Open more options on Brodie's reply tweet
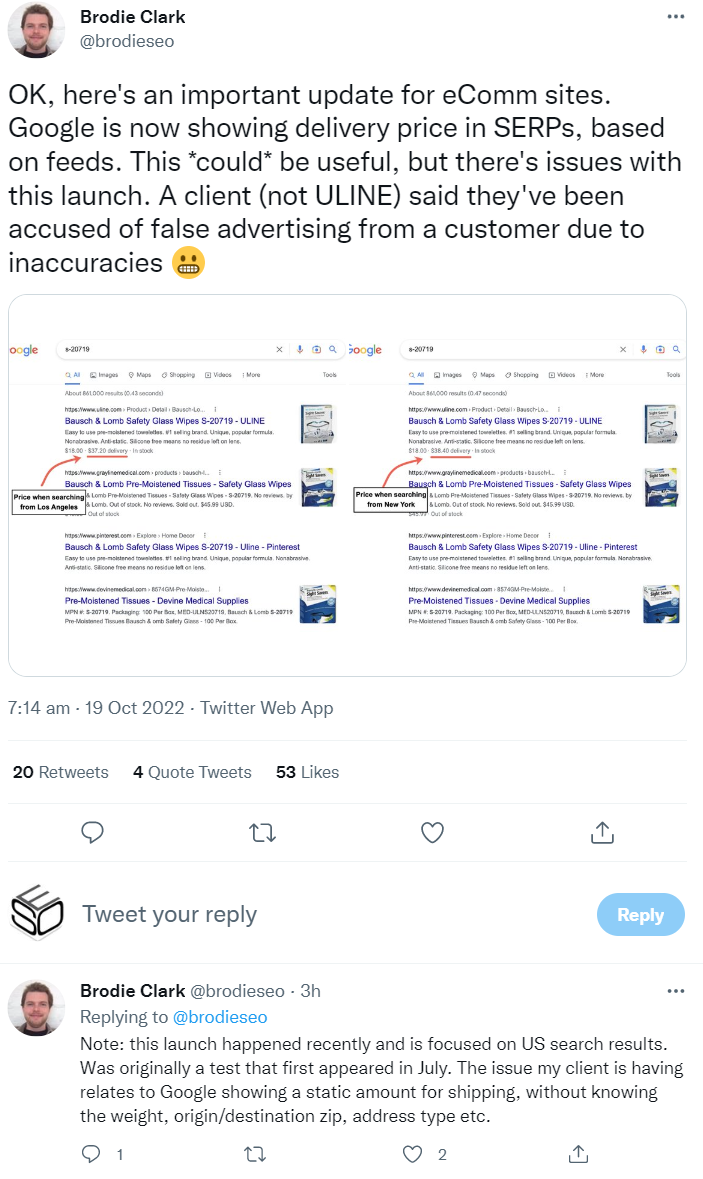 (x=676, y=989)
